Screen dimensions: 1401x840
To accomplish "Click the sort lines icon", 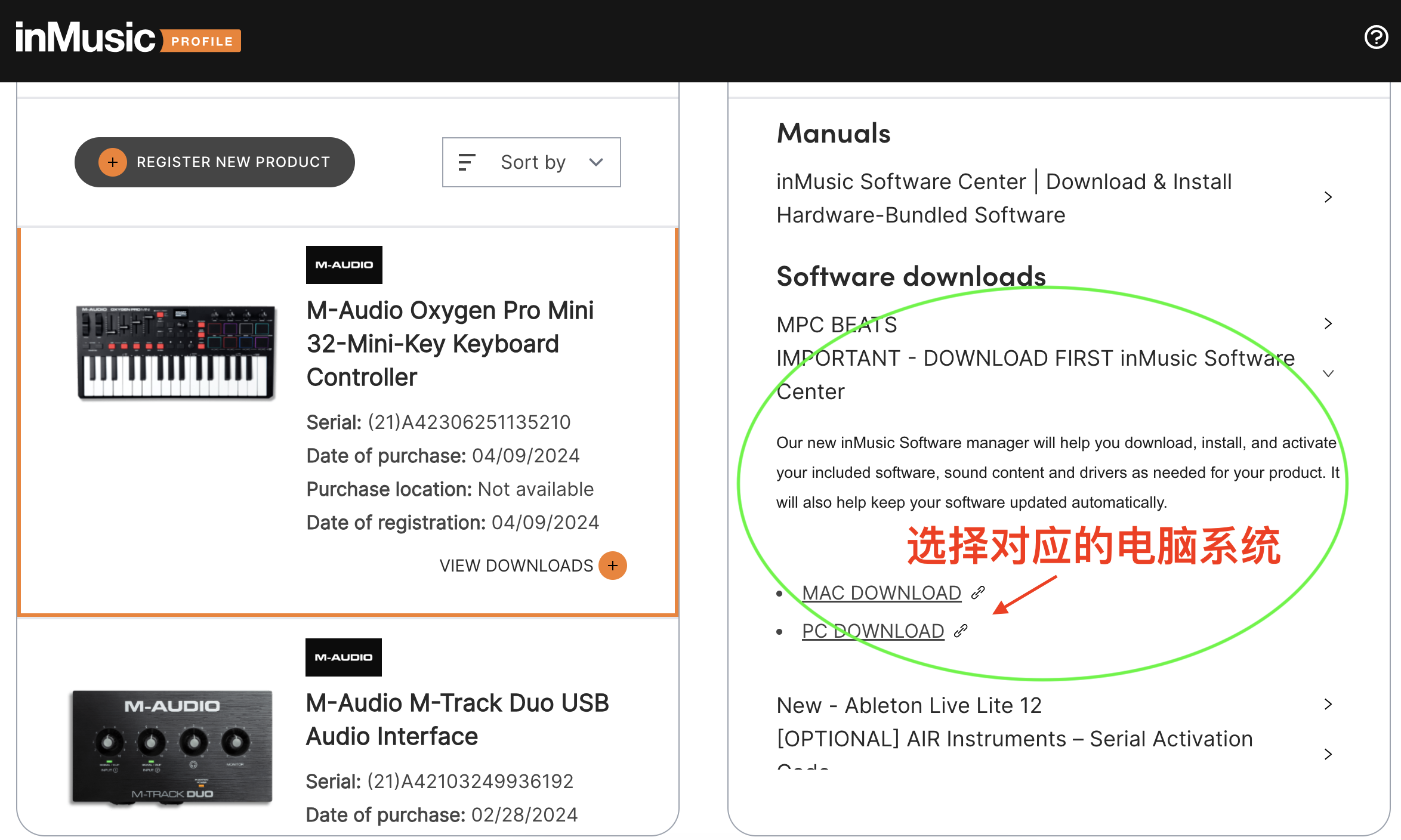I will pos(467,162).
